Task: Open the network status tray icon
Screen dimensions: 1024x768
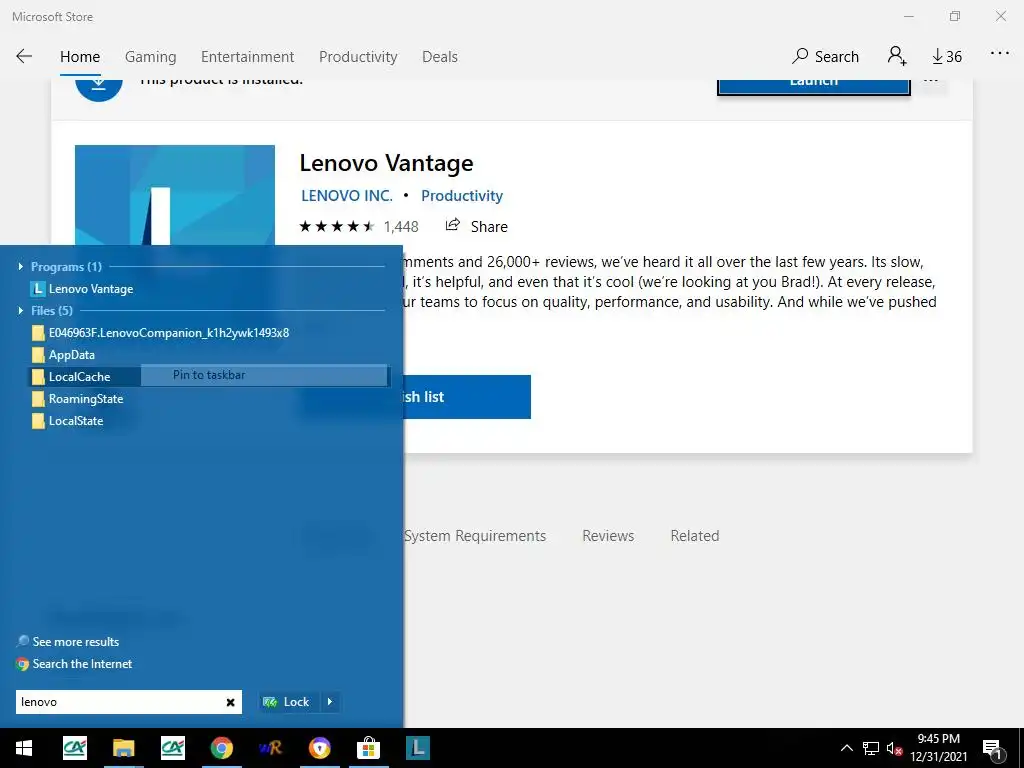Action: click(871, 748)
